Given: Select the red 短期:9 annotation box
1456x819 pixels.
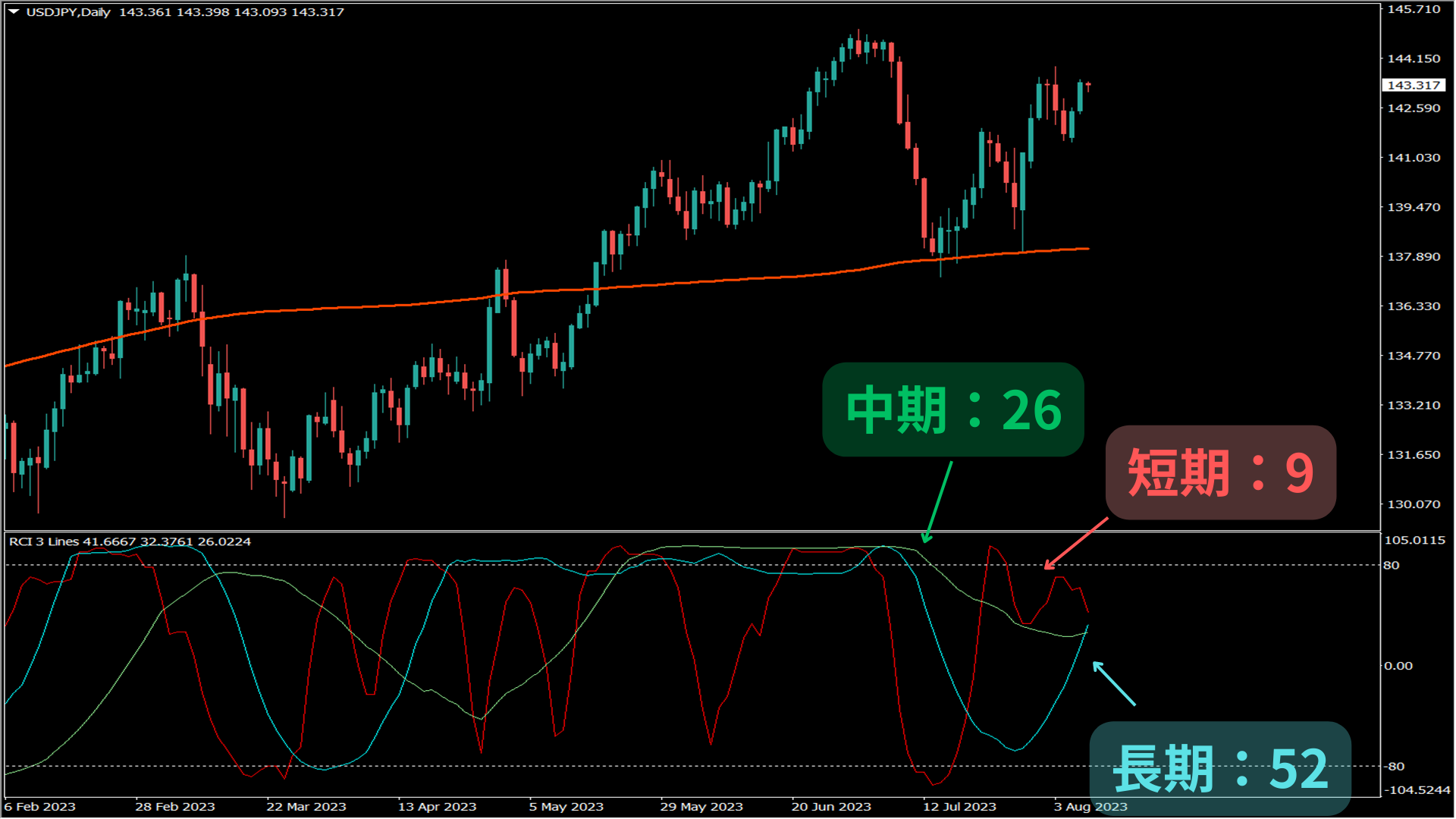Looking at the screenshot, I should pos(1220,472).
